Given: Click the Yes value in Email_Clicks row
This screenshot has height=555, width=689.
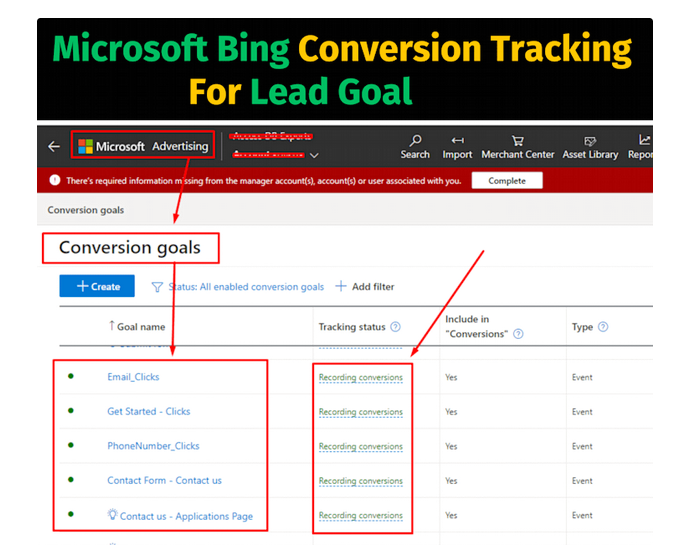Looking at the screenshot, I should click(x=451, y=377).
